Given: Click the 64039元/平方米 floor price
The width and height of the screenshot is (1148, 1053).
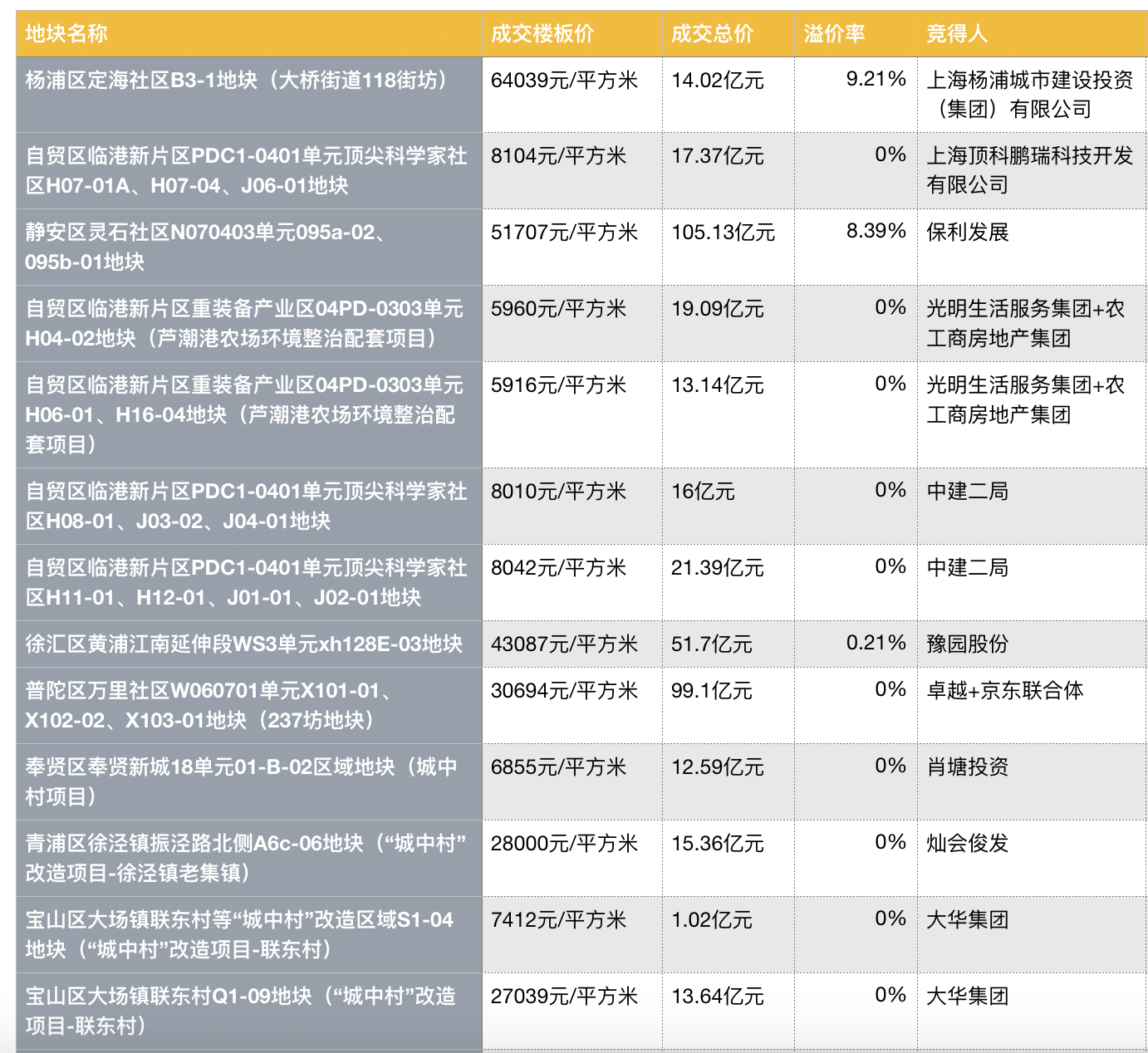Looking at the screenshot, I should [565, 81].
